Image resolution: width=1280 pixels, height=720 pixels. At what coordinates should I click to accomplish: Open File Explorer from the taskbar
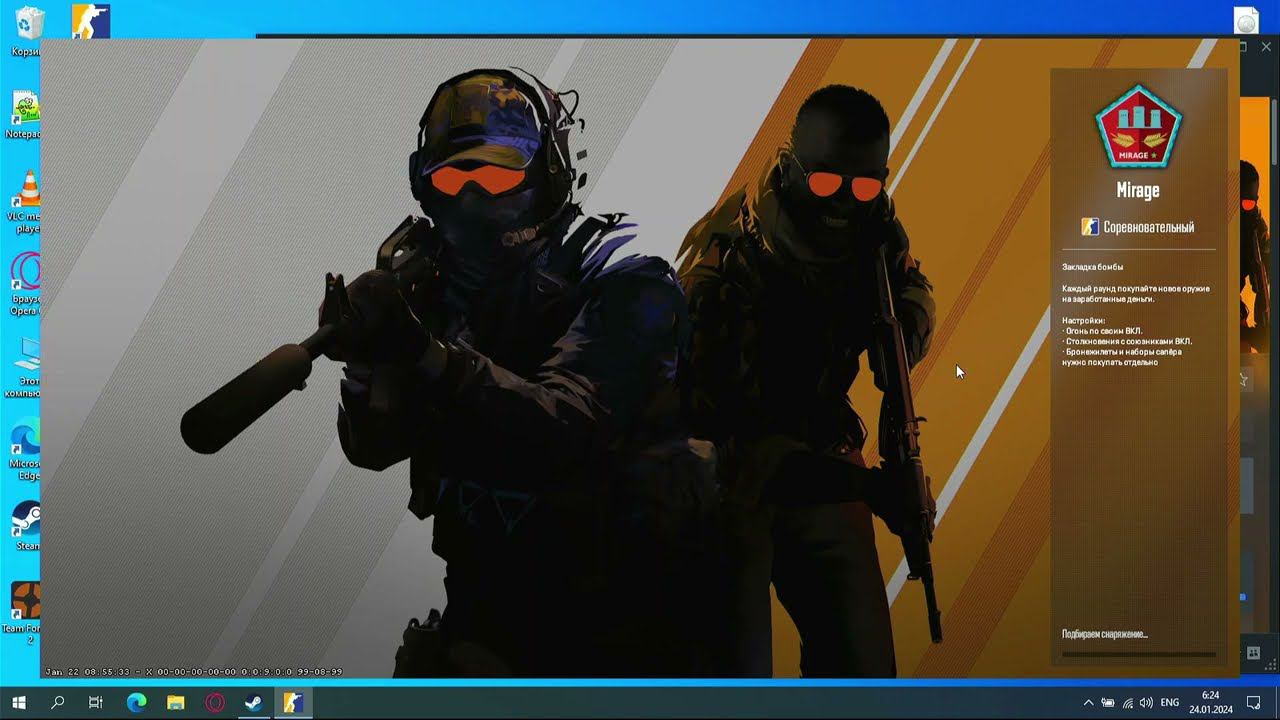coord(175,703)
